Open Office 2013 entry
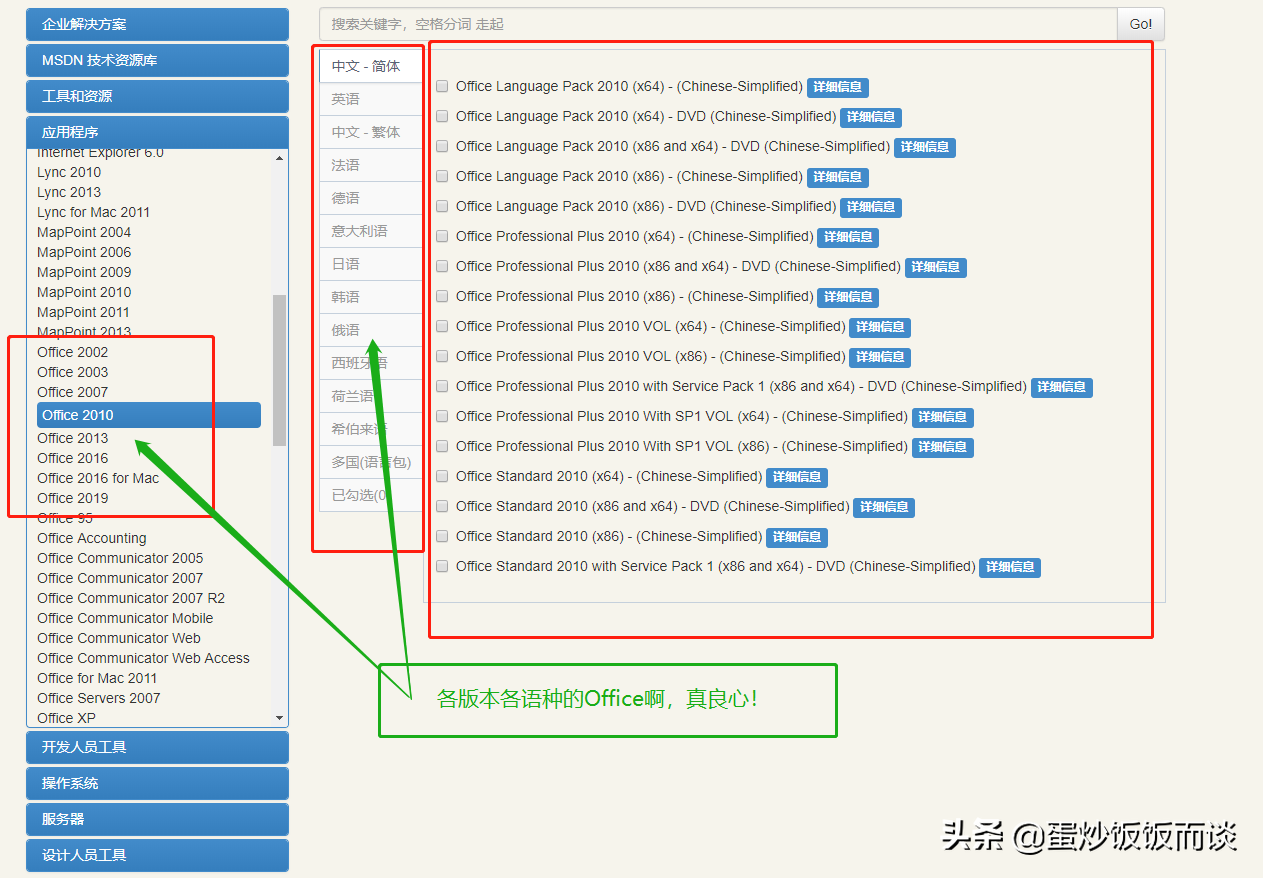Screen dimensions: 1263x878 coord(73,438)
